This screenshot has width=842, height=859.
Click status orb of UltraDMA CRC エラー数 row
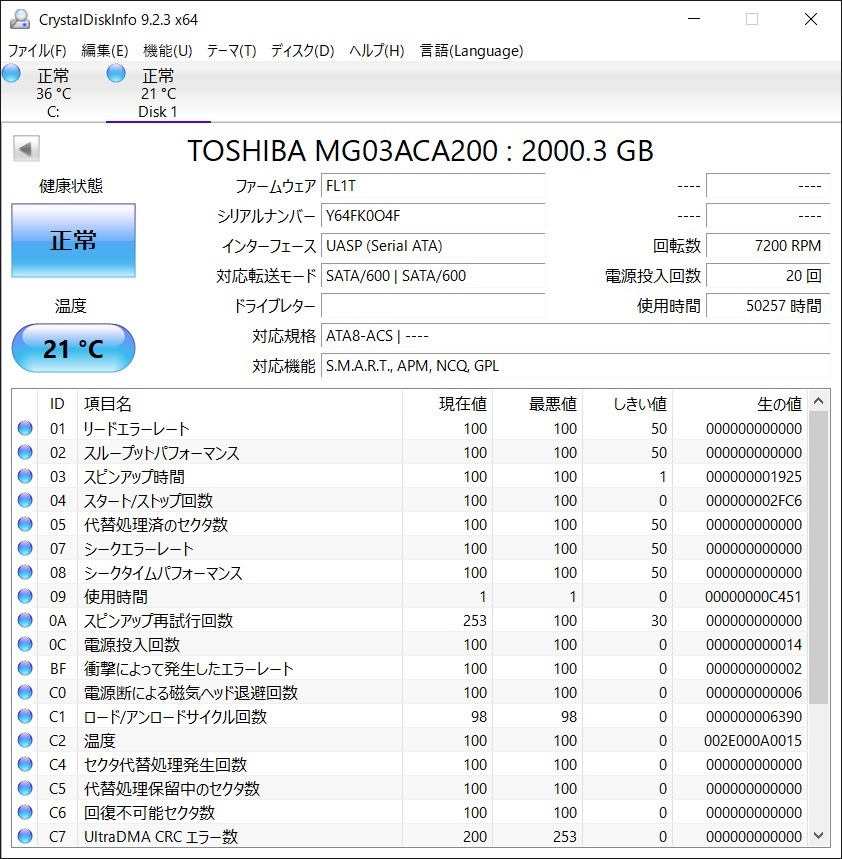(x=25, y=837)
